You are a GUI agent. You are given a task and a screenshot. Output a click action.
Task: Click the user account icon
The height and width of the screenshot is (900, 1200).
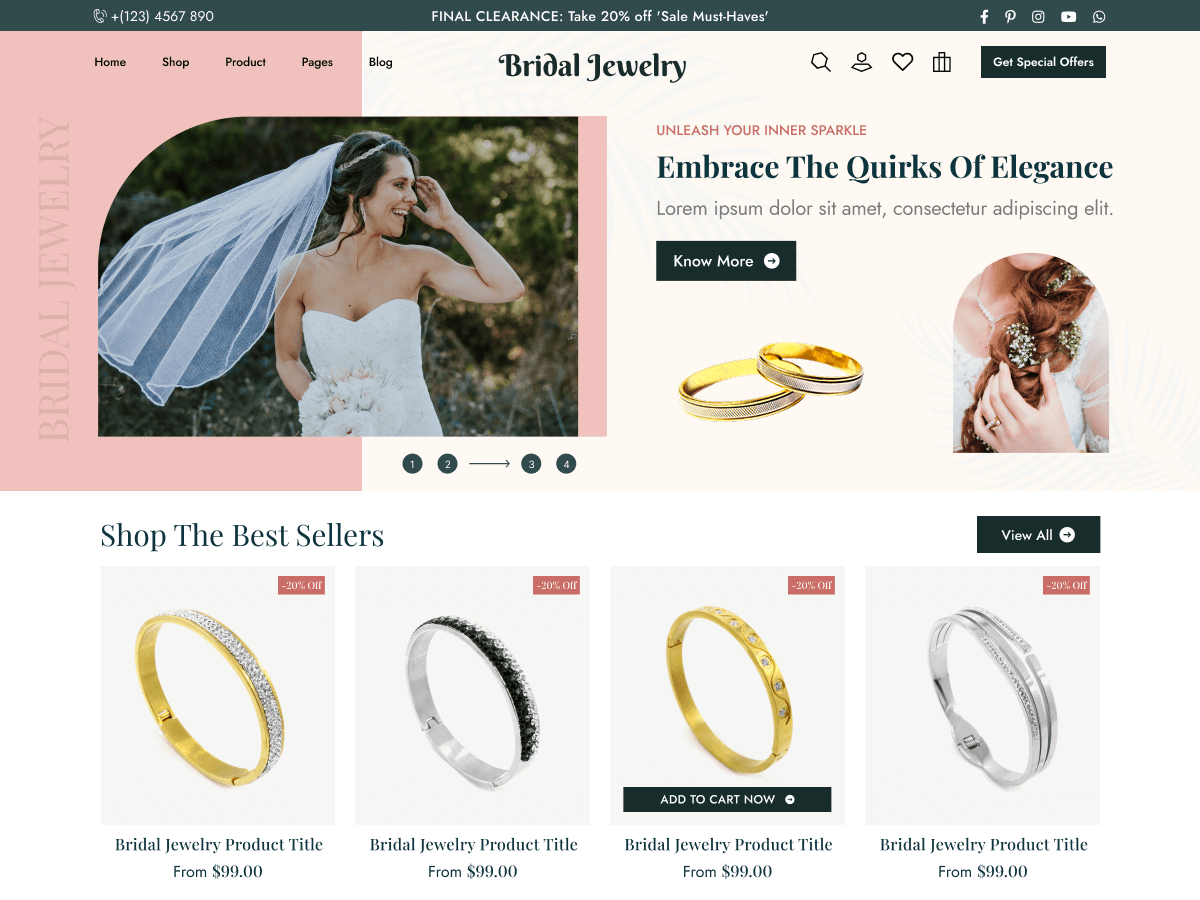point(862,62)
